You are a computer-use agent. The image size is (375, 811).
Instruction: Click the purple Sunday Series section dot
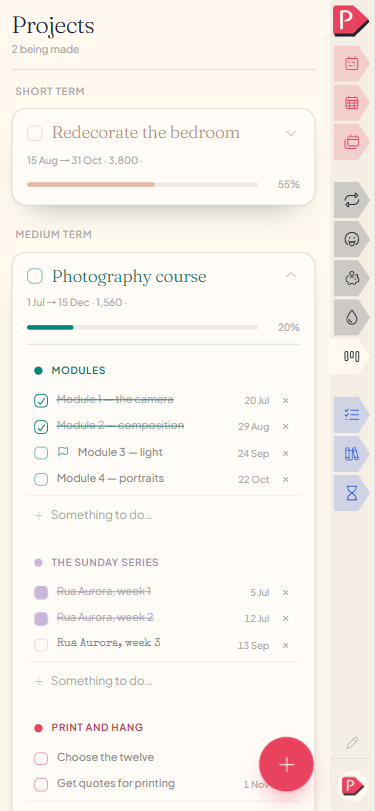38,563
